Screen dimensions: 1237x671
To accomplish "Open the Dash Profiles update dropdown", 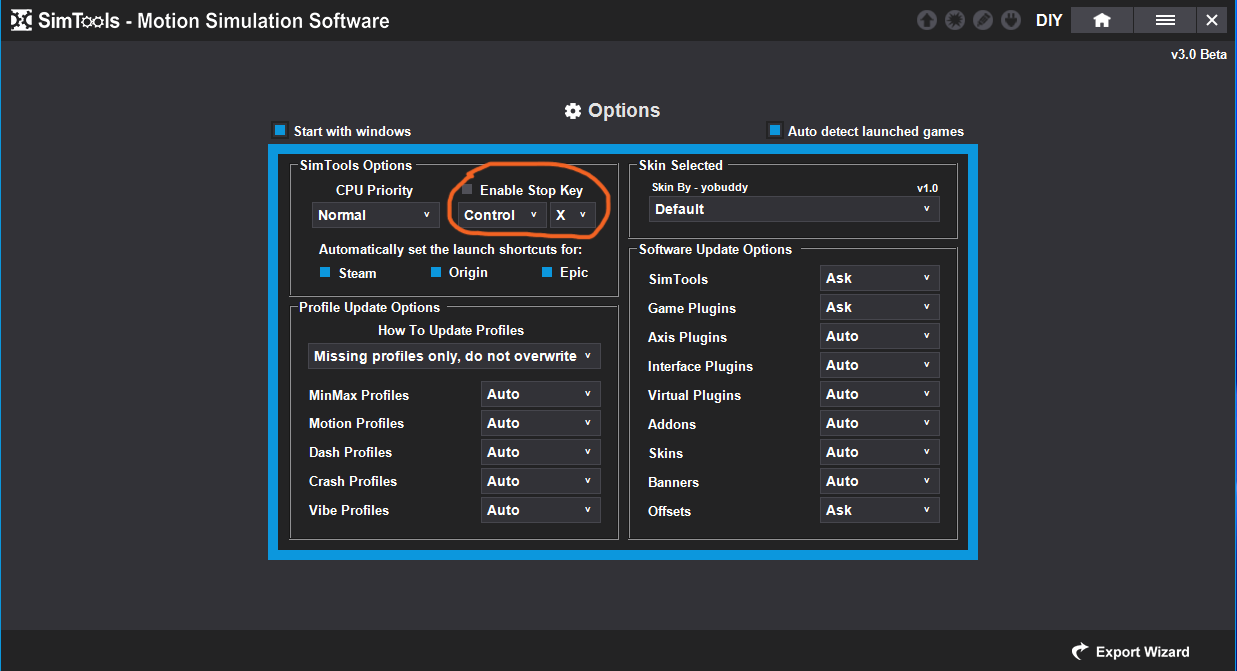I will point(541,452).
